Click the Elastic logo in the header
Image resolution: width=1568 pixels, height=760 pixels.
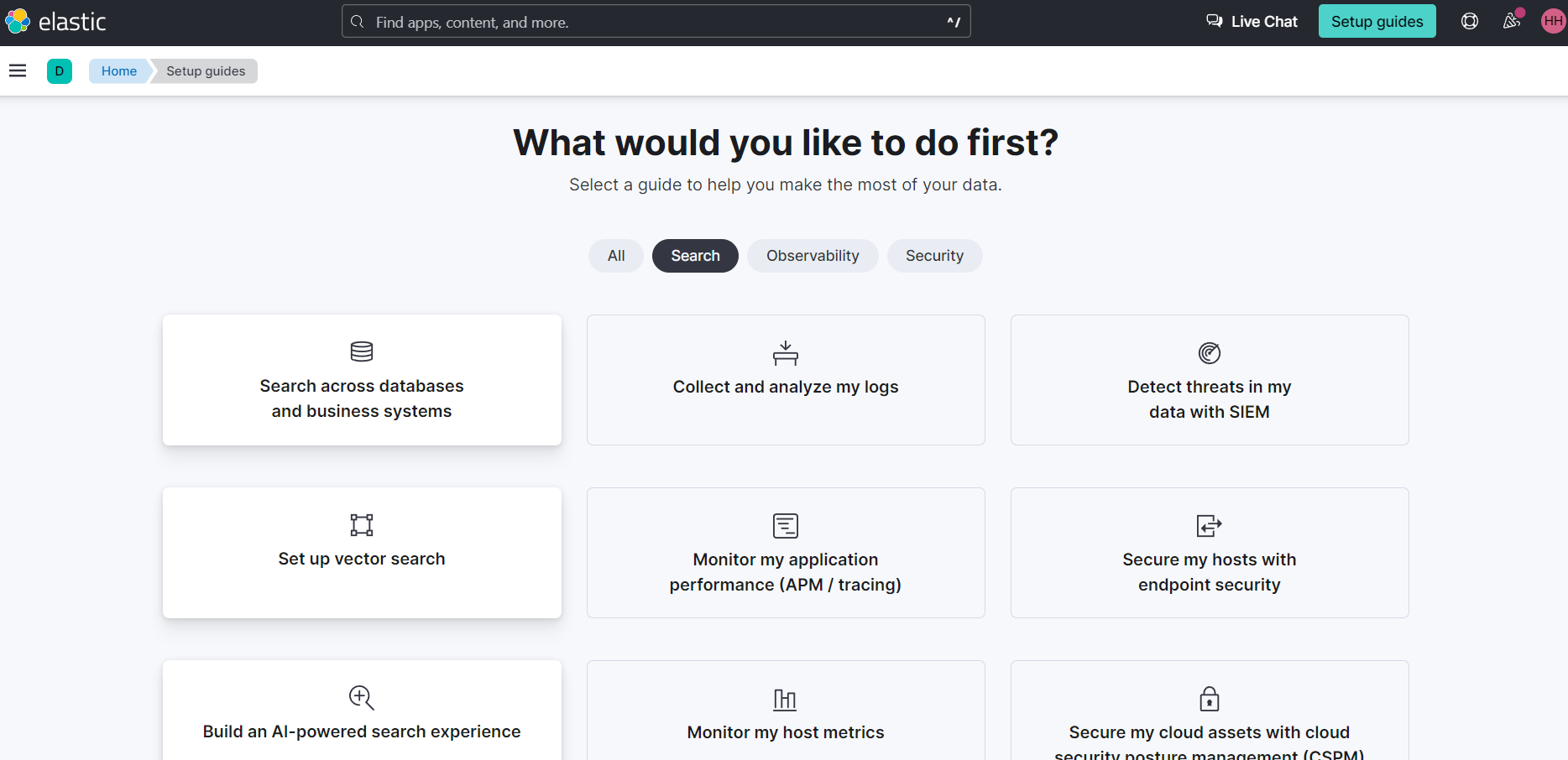point(55,22)
